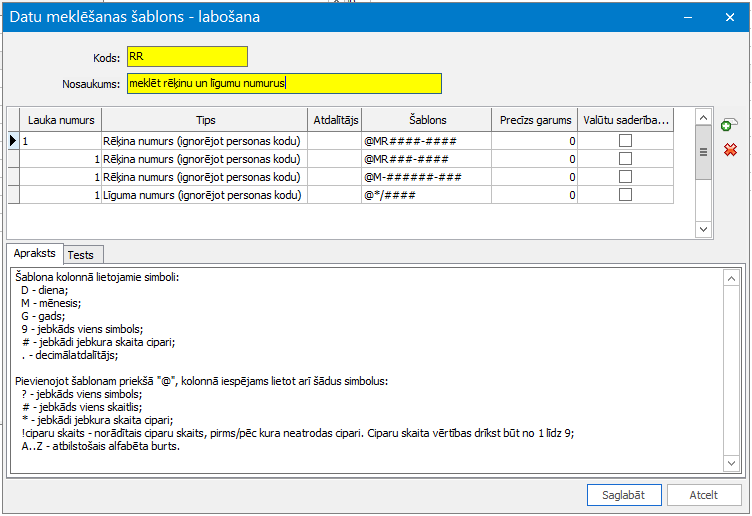Click the red delete row icon
This screenshot has height=516, width=752.
point(730,149)
